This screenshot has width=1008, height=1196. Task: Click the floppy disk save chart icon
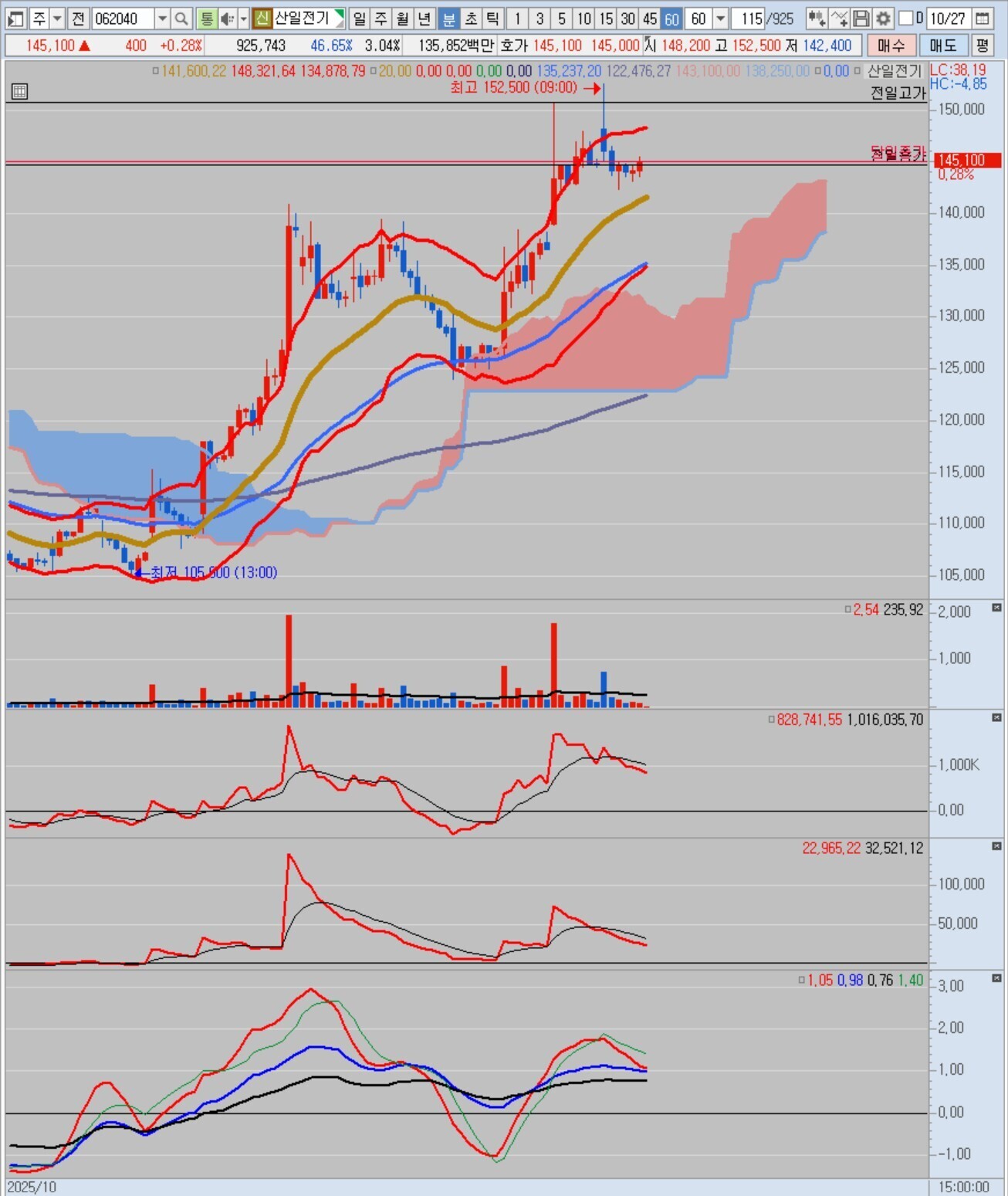coord(861,18)
